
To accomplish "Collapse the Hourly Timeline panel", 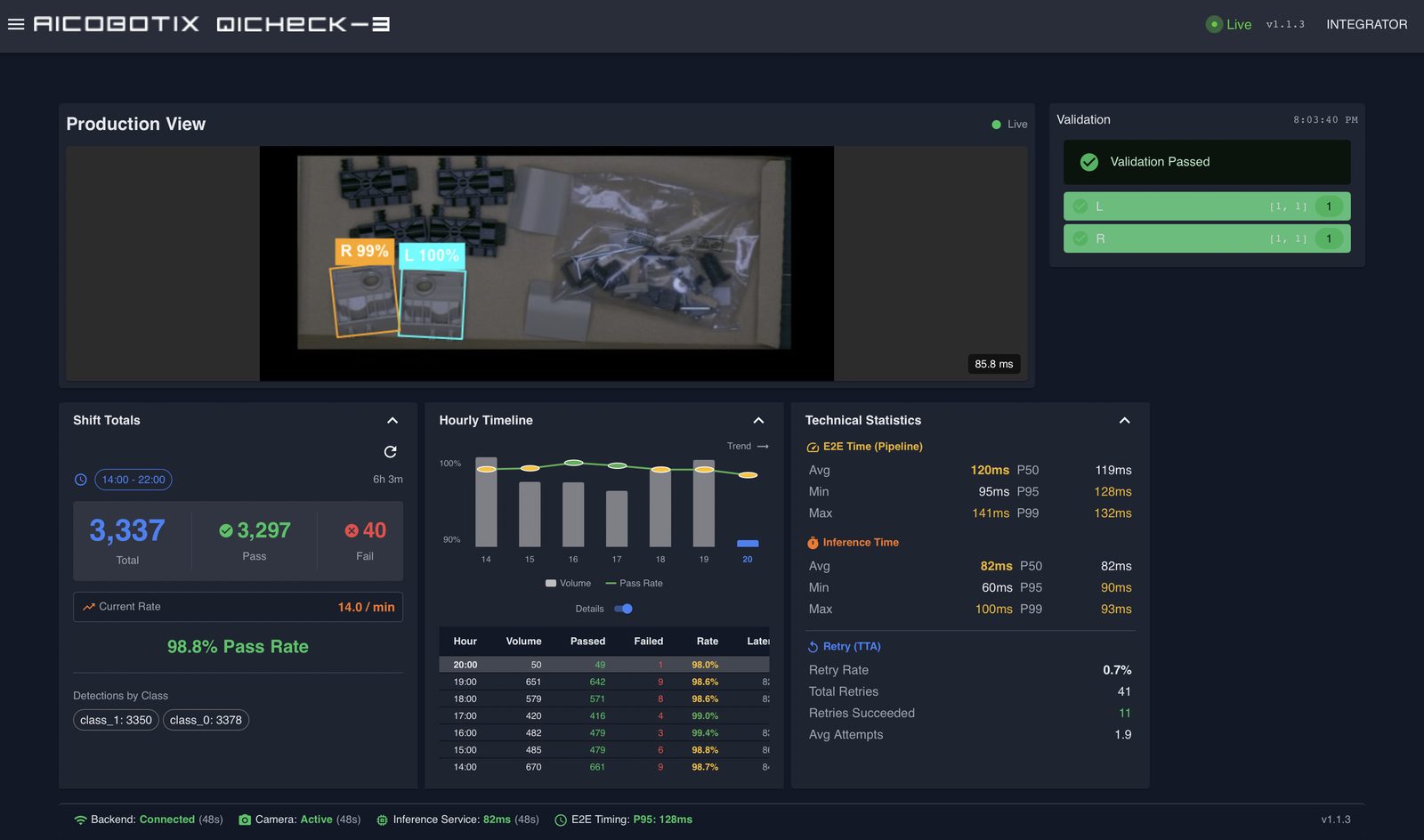I will point(758,420).
